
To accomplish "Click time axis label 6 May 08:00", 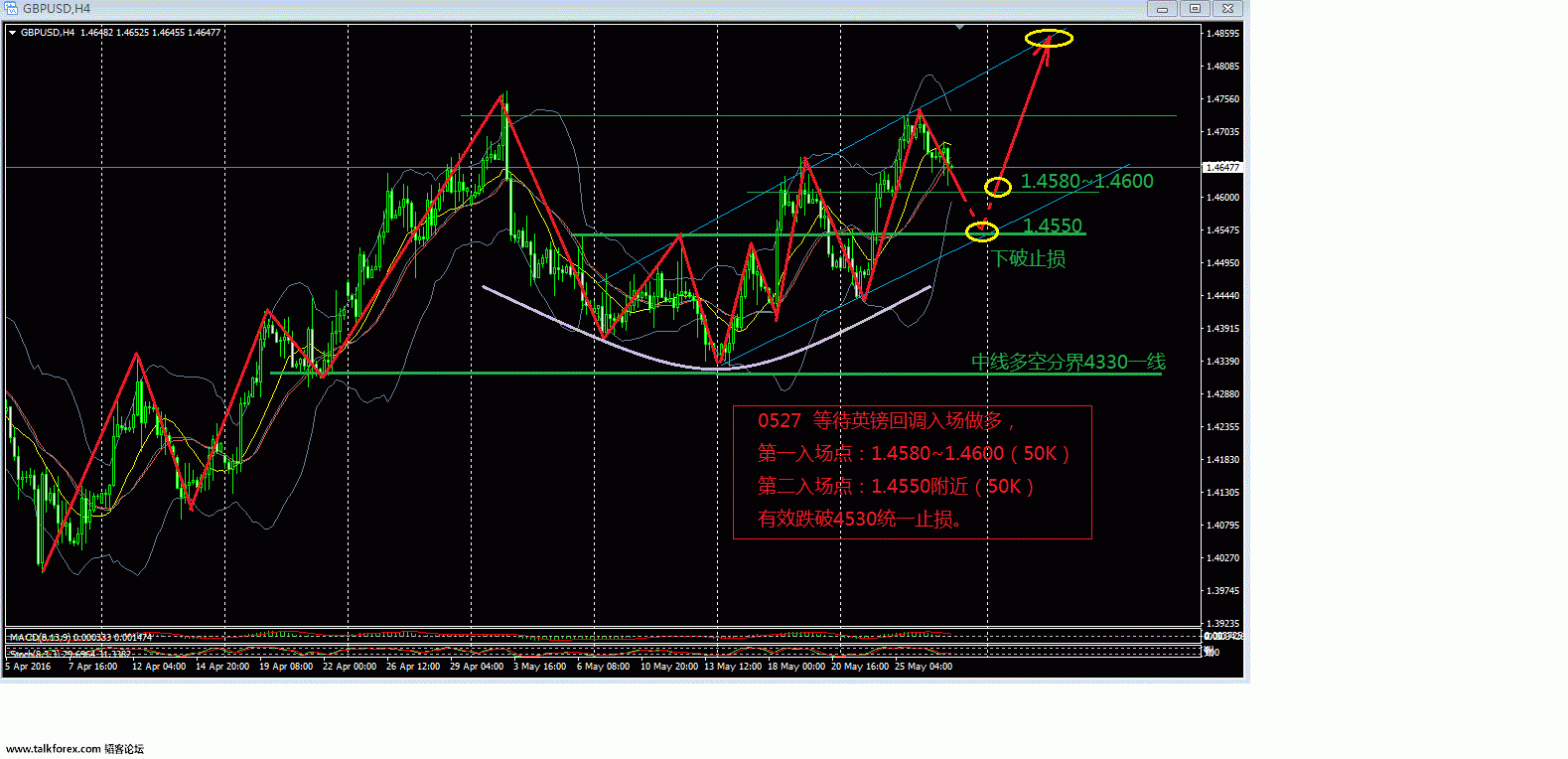I will 603,667.
